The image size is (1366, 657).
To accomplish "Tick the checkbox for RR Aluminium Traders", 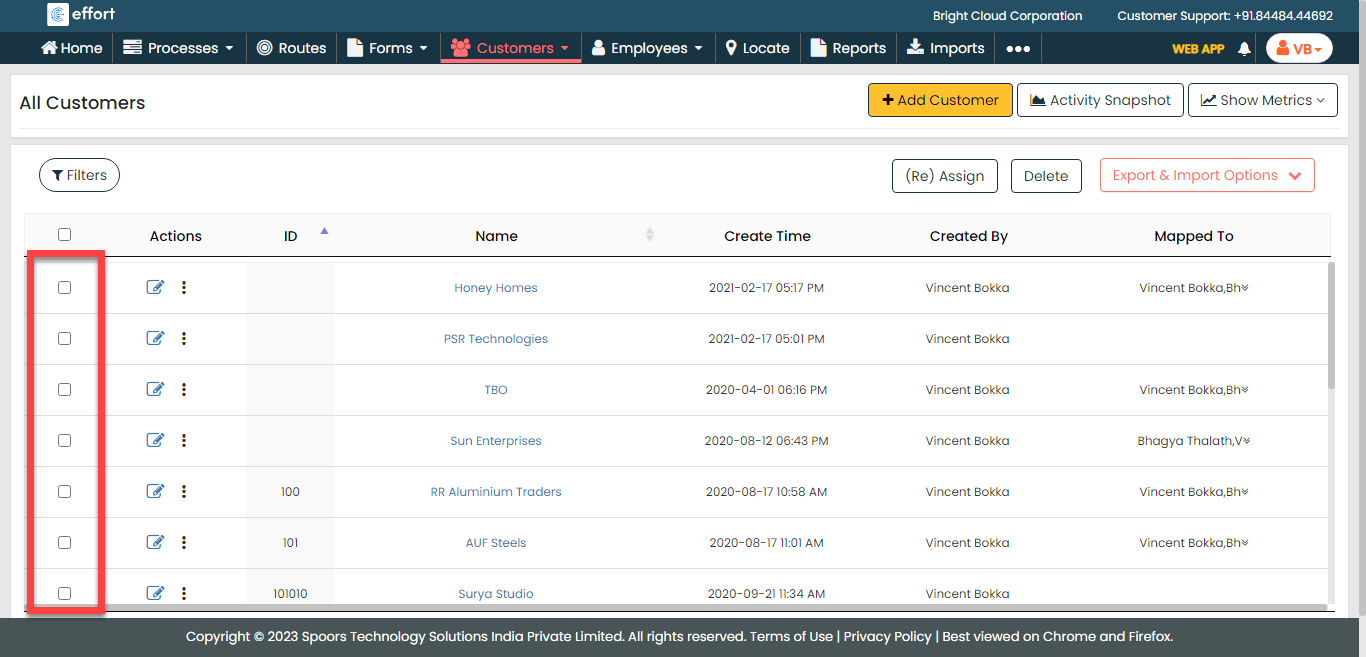I will click(65, 492).
